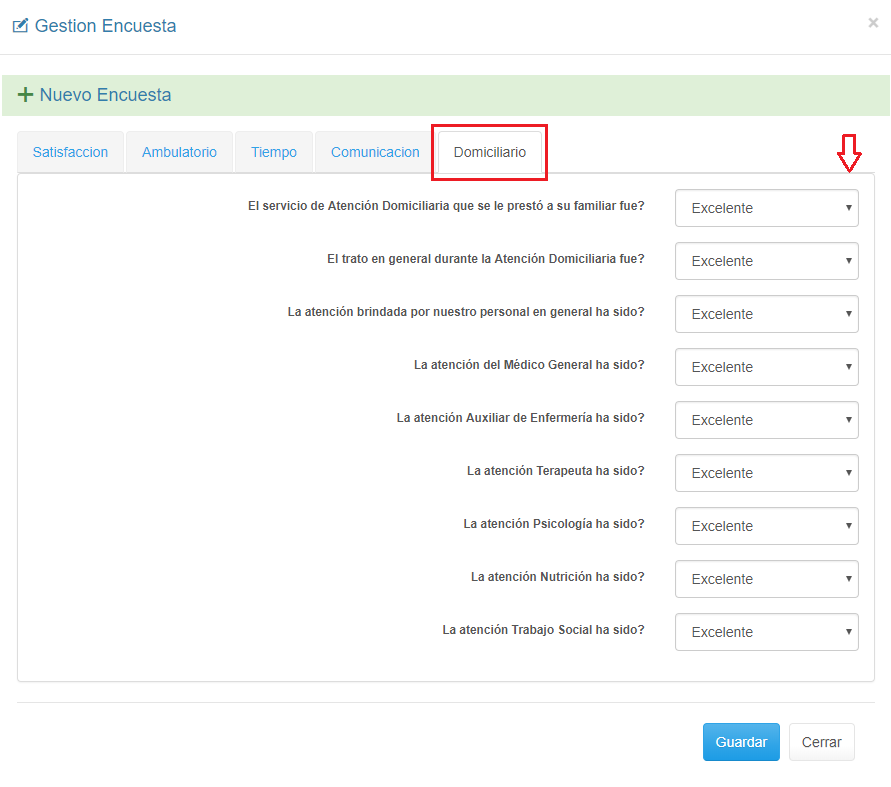
Task: Switch to the Satisfaccion tab
Action: click(70, 152)
